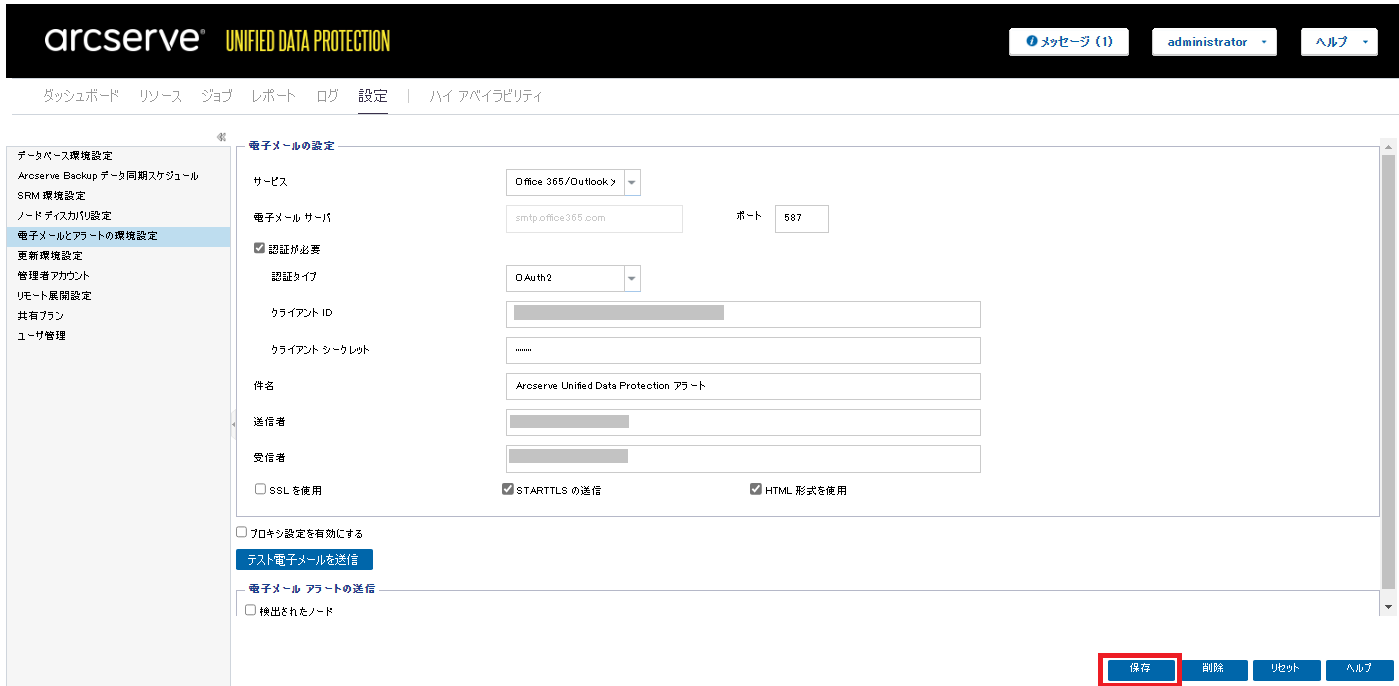The width and height of the screenshot is (1399, 686).
Task: Click the scrollbar down arrow
Action: click(x=1387, y=607)
